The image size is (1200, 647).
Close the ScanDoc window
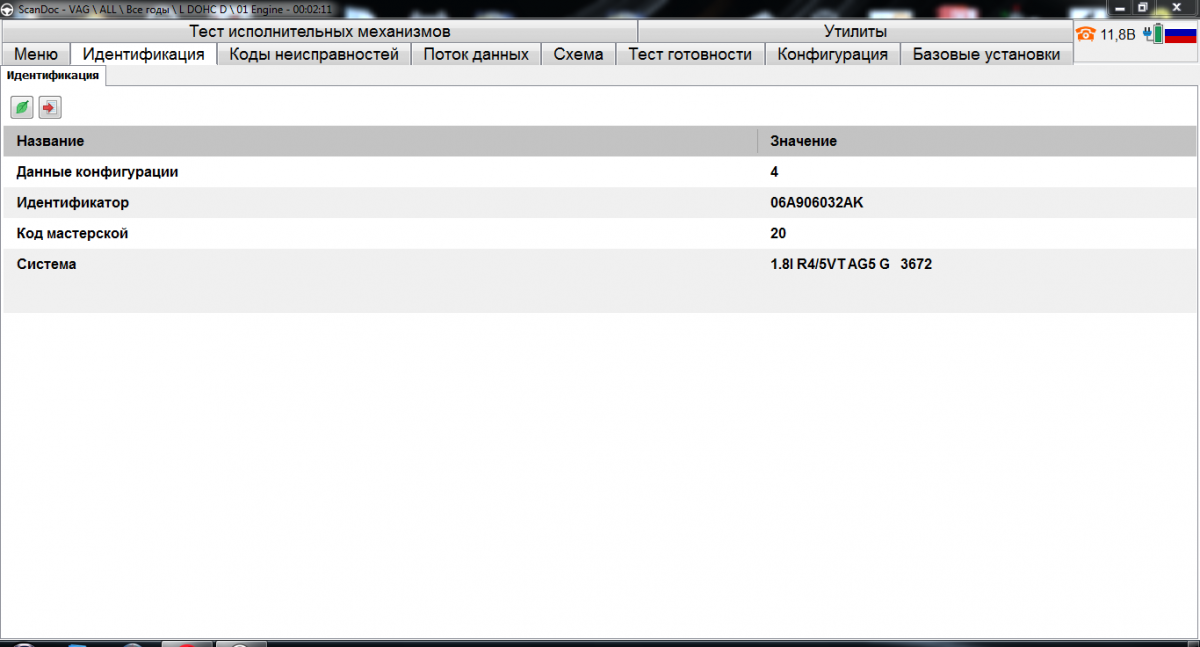1177,7
